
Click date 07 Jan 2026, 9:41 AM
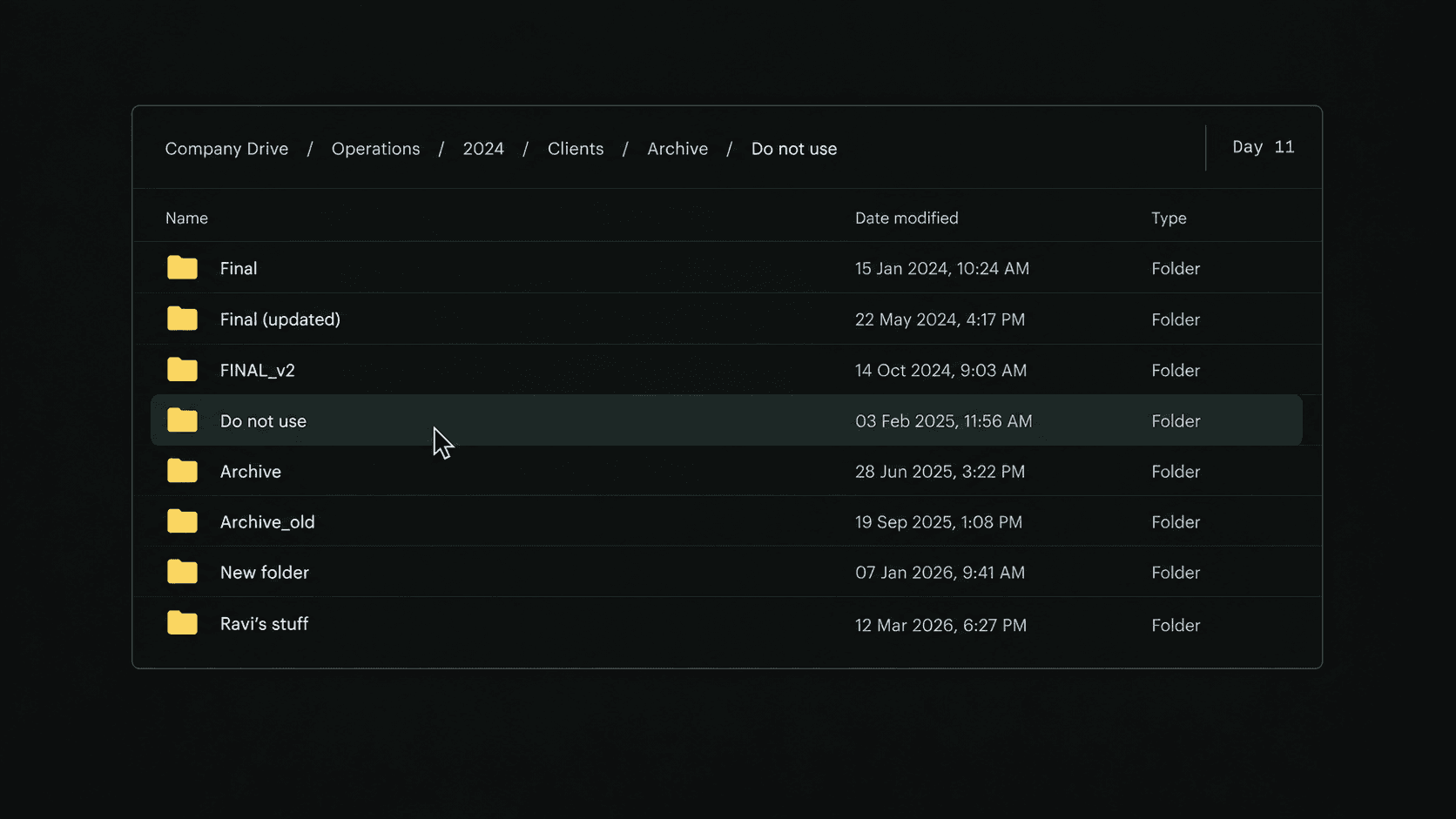tap(940, 573)
